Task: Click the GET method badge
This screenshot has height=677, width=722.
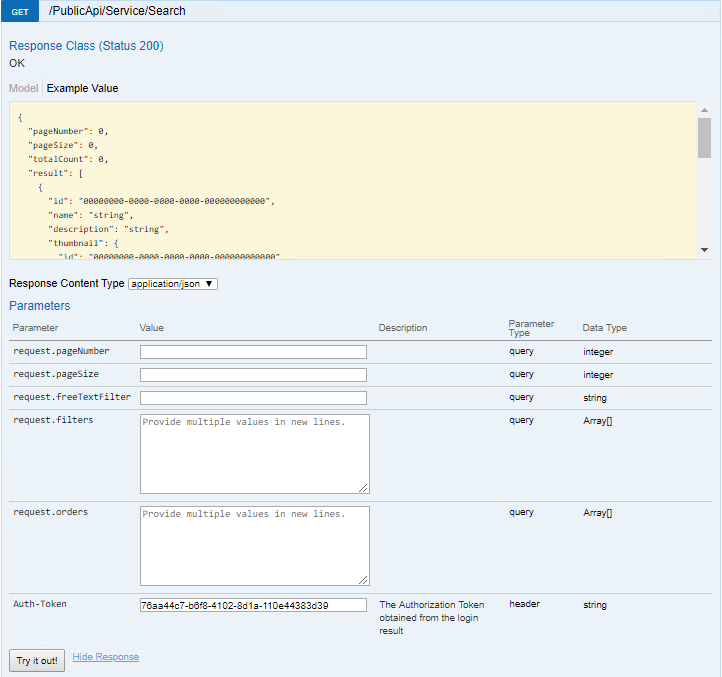Action: [x=19, y=11]
